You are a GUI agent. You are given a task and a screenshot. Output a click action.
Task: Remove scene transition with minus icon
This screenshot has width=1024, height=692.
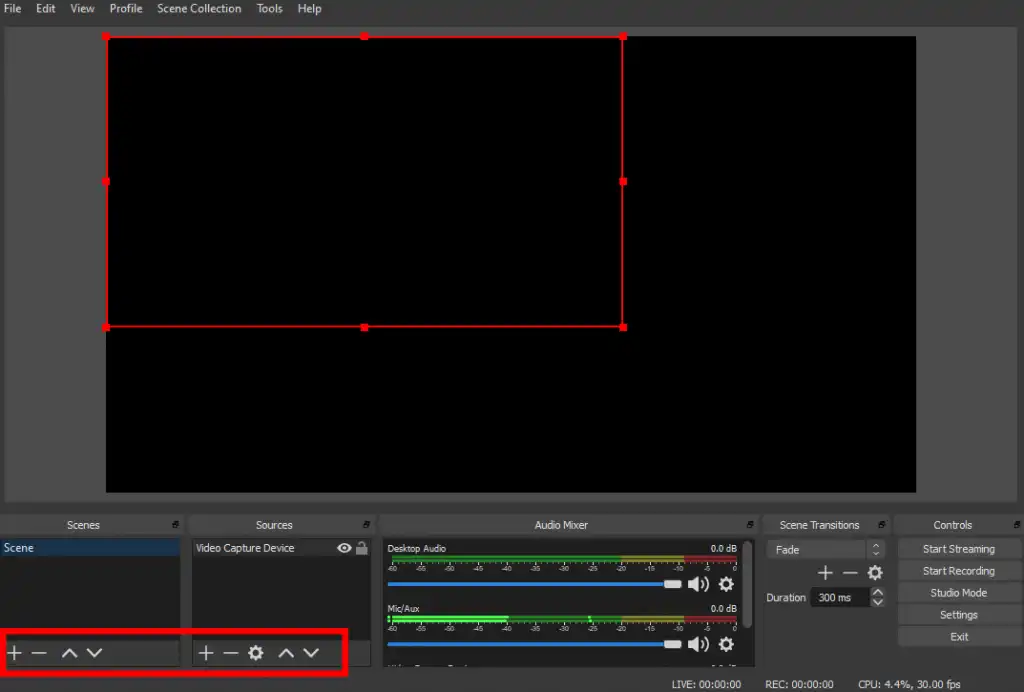(850, 573)
